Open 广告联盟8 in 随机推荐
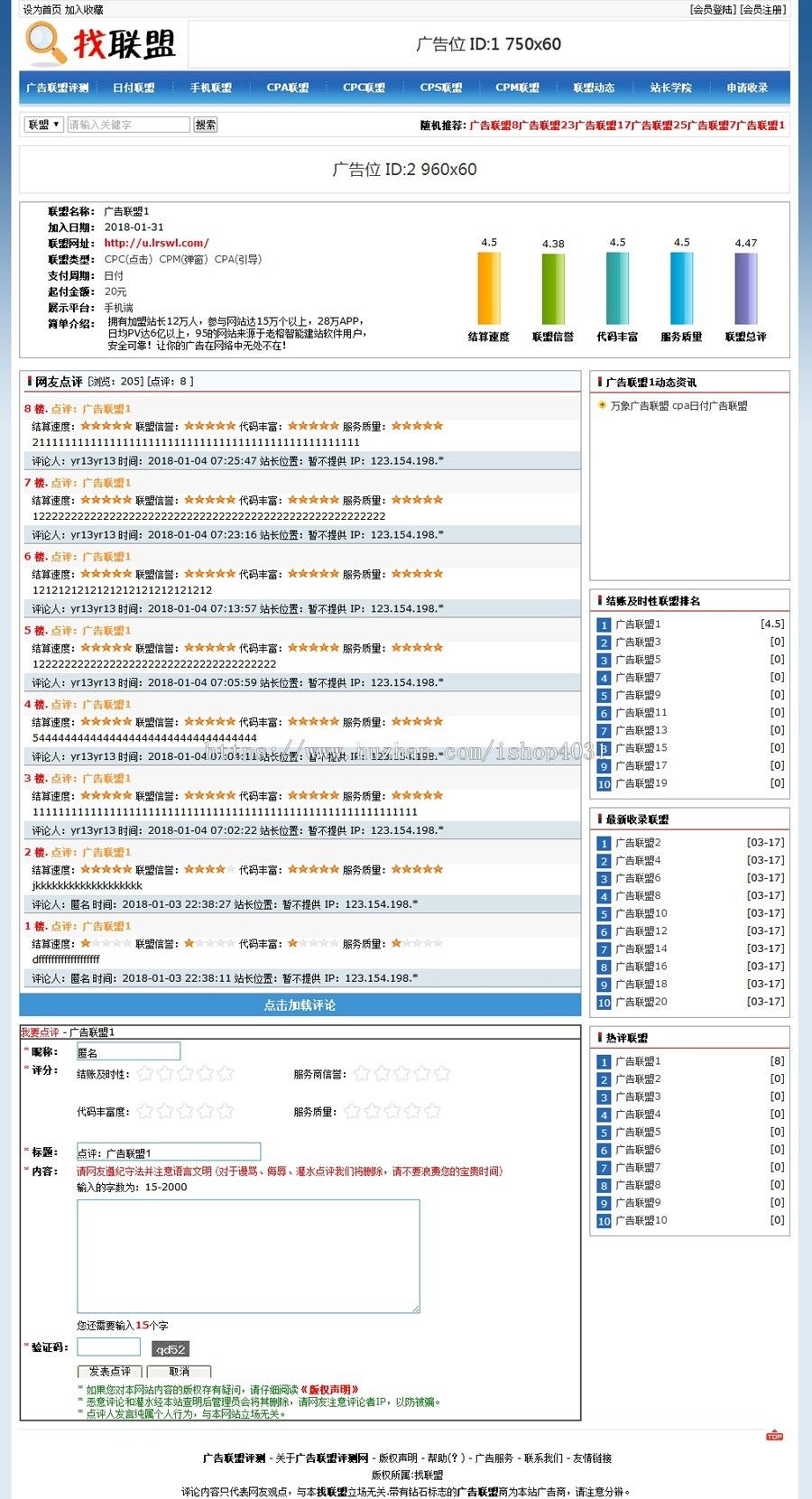The height and width of the screenshot is (1499, 812). click(495, 125)
